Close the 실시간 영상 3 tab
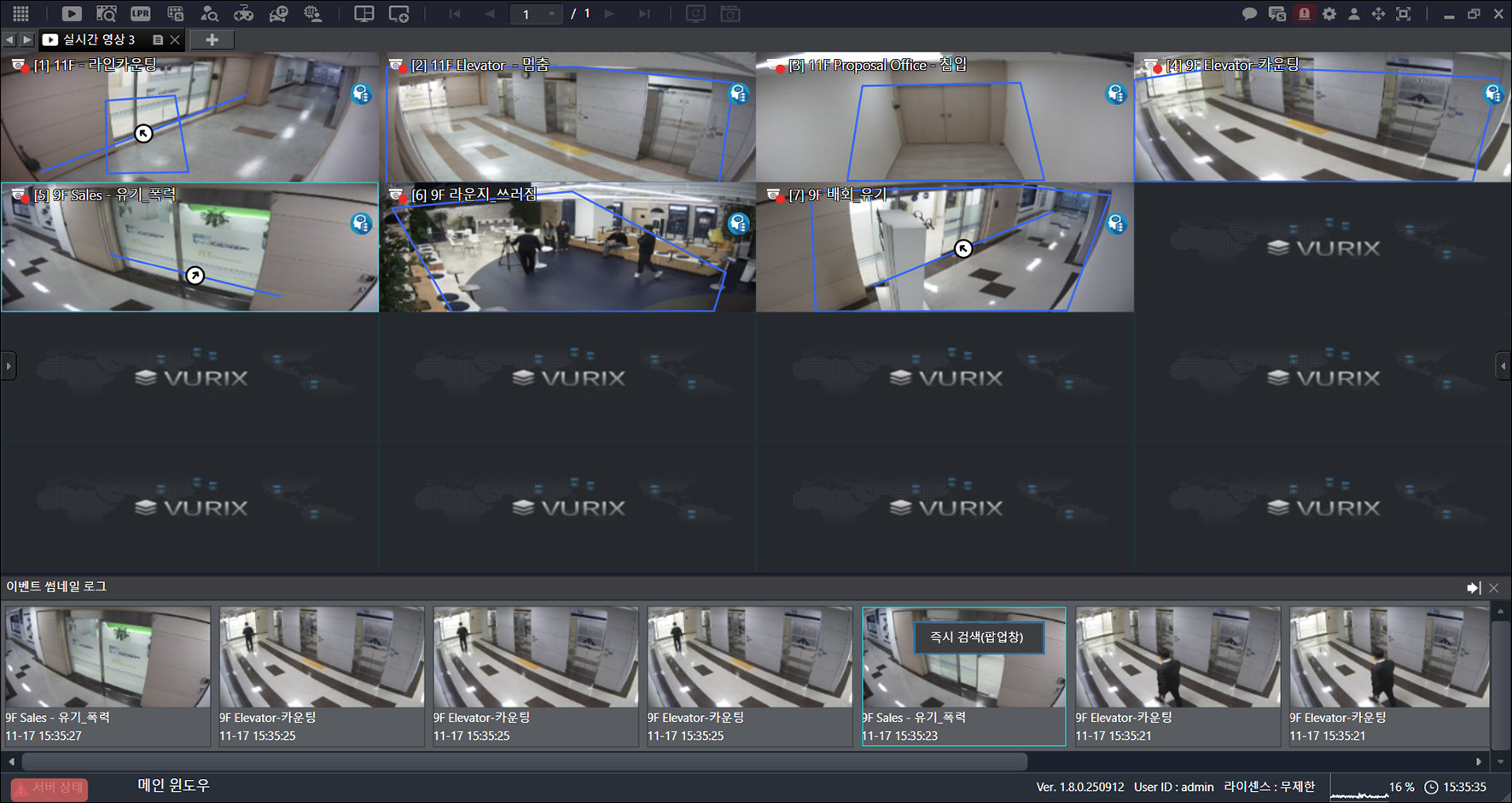1512x803 pixels. click(175, 39)
